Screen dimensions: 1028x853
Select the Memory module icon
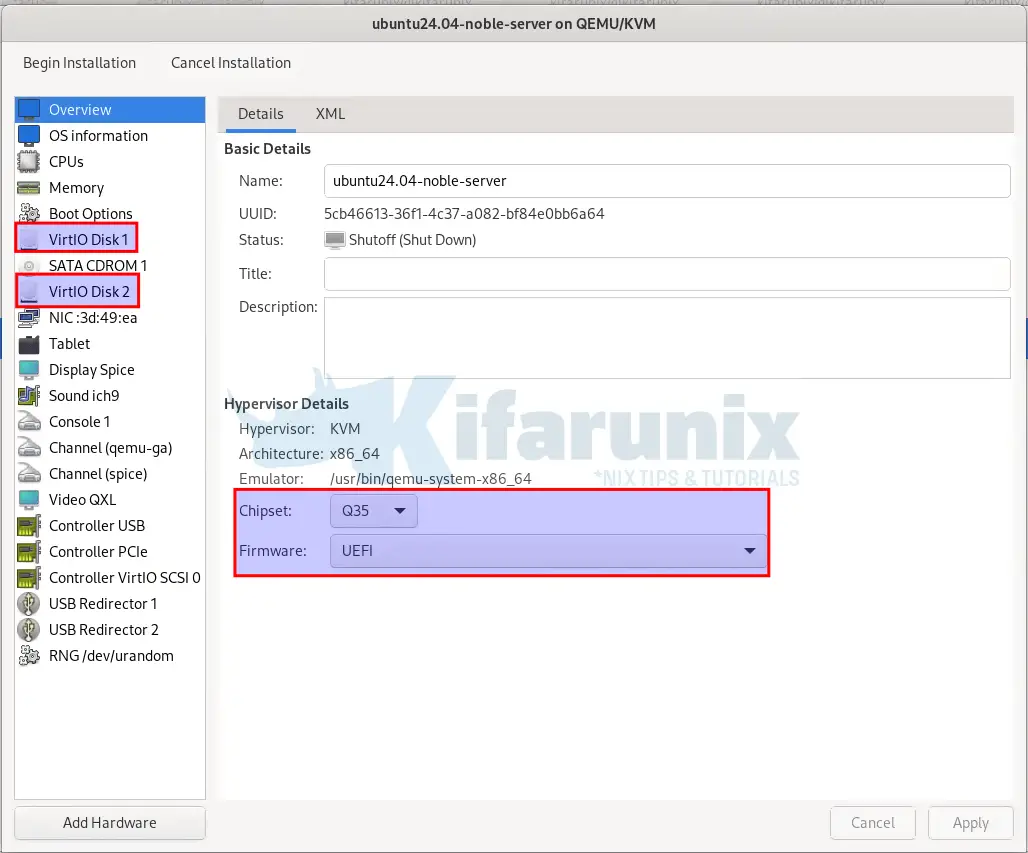[29, 188]
